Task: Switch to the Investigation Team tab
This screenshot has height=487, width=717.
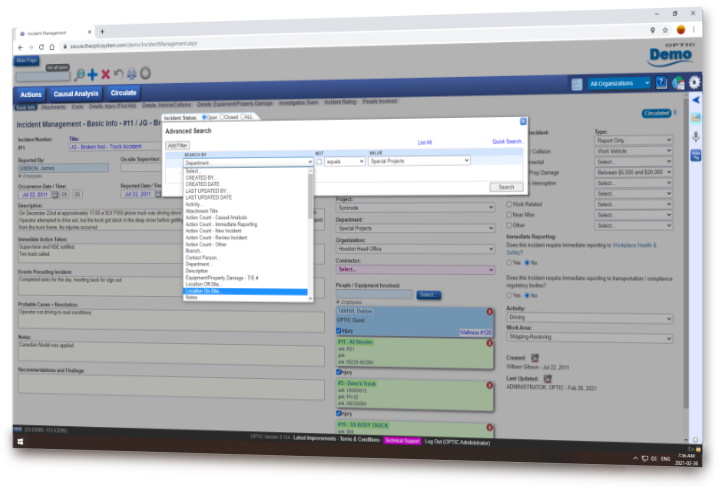Action: (298, 102)
